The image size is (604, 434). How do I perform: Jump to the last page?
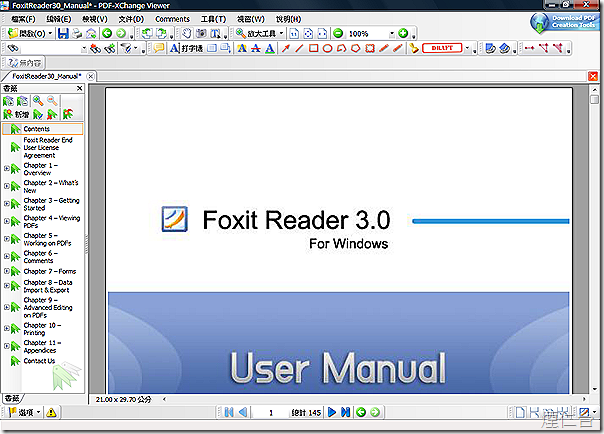(346, 412)
